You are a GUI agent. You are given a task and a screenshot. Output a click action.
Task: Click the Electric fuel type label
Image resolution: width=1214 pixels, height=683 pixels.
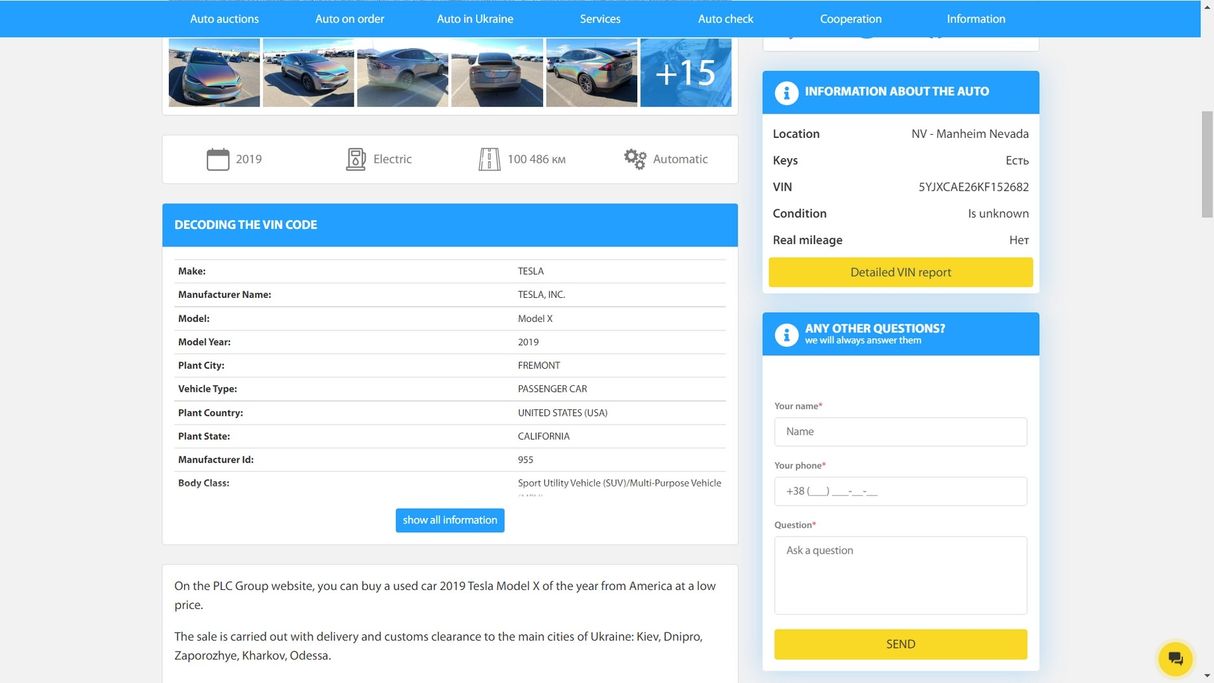pos(392,159)
